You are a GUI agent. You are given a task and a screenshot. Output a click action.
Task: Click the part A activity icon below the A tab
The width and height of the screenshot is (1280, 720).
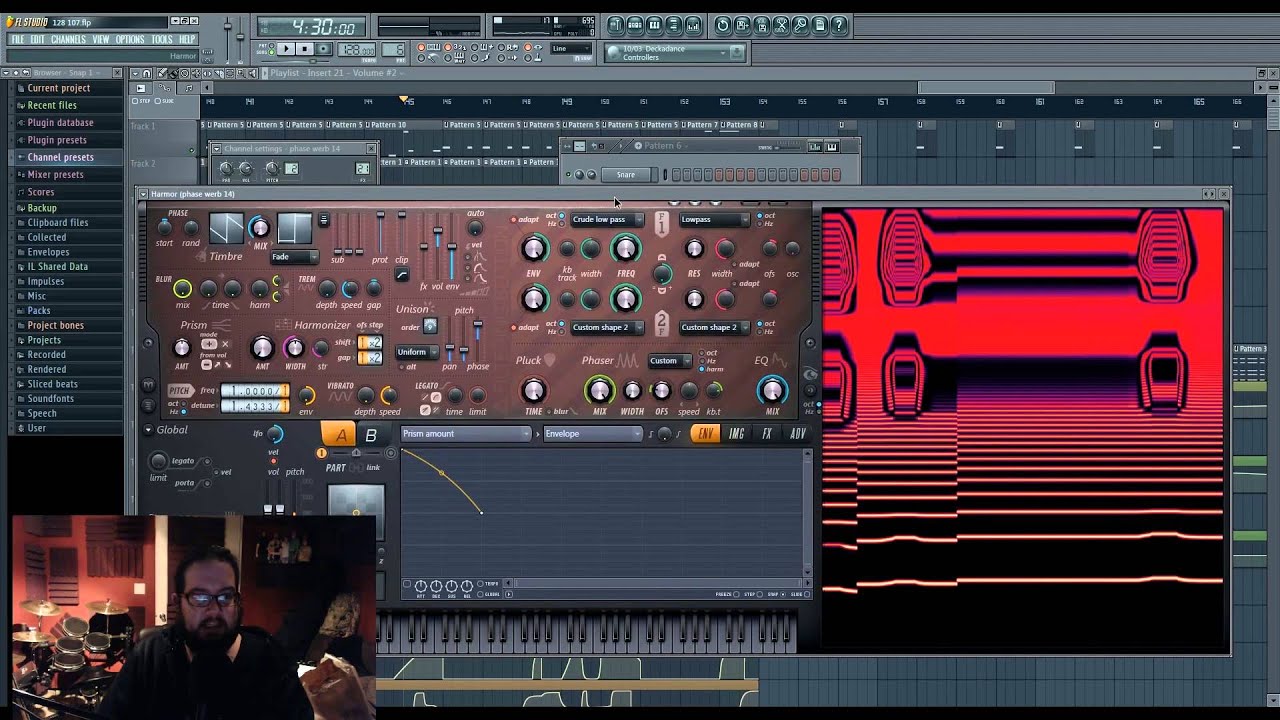(x=322, y=453)
